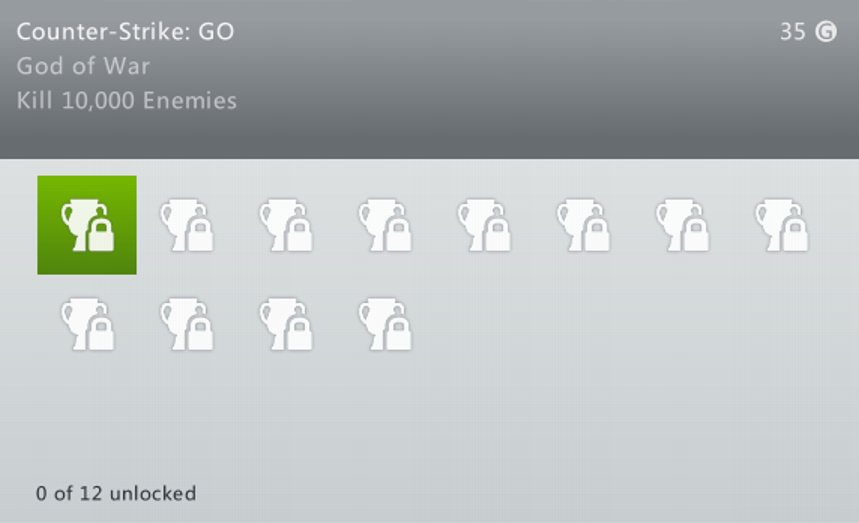
Task: Choose the second locked trophy in the bottom row
Action: 186,324
